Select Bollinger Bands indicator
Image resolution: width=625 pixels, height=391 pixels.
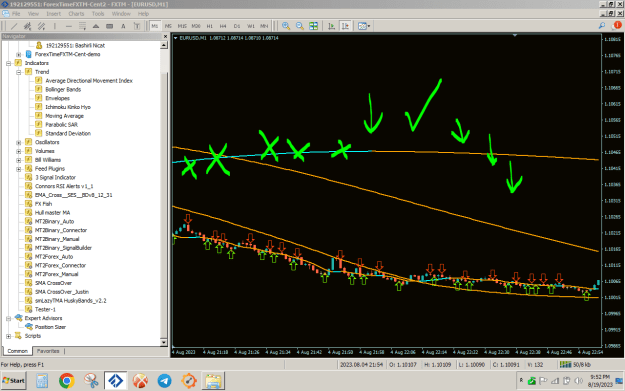pos(63,90)
